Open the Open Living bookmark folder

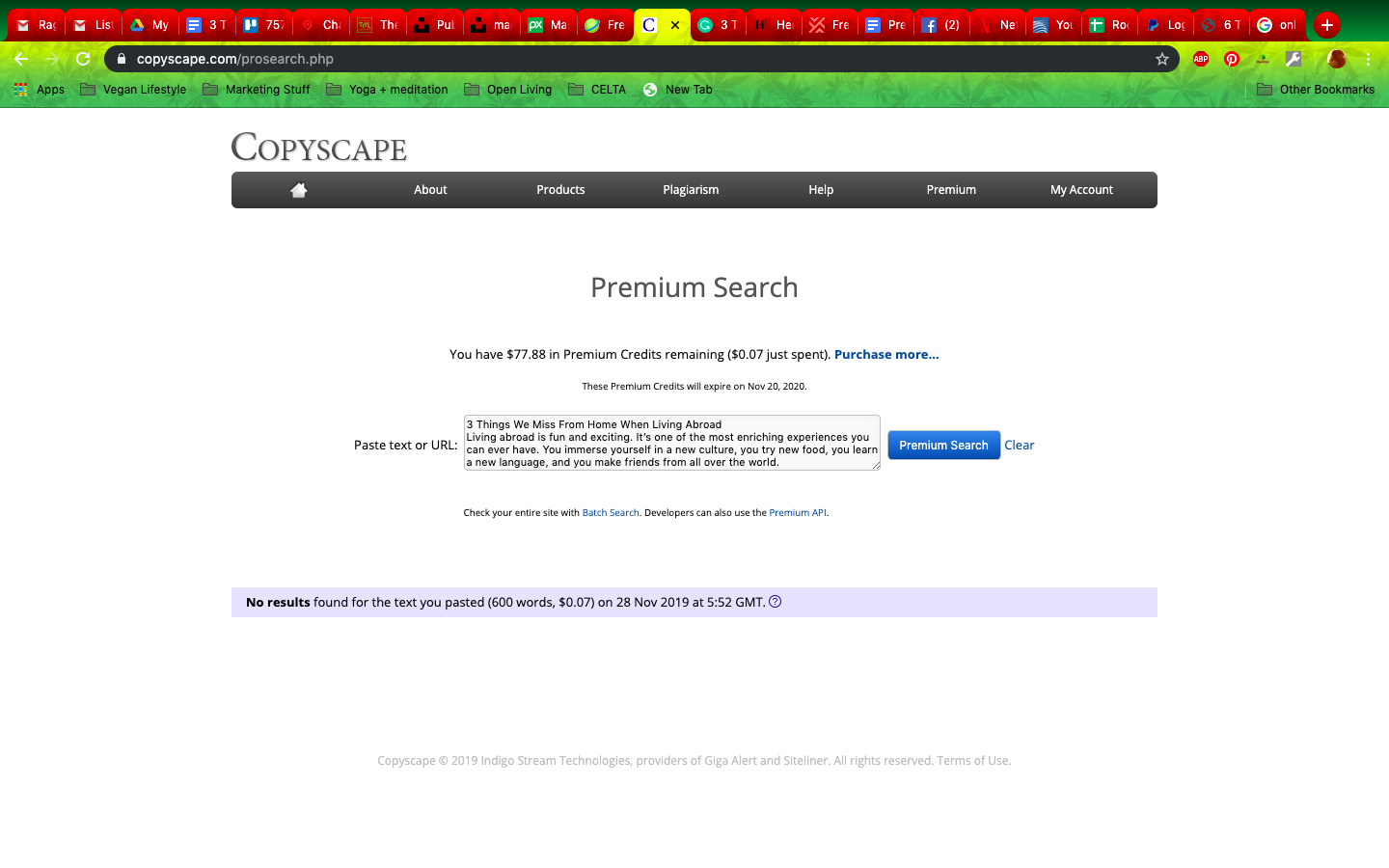(508, 90)
